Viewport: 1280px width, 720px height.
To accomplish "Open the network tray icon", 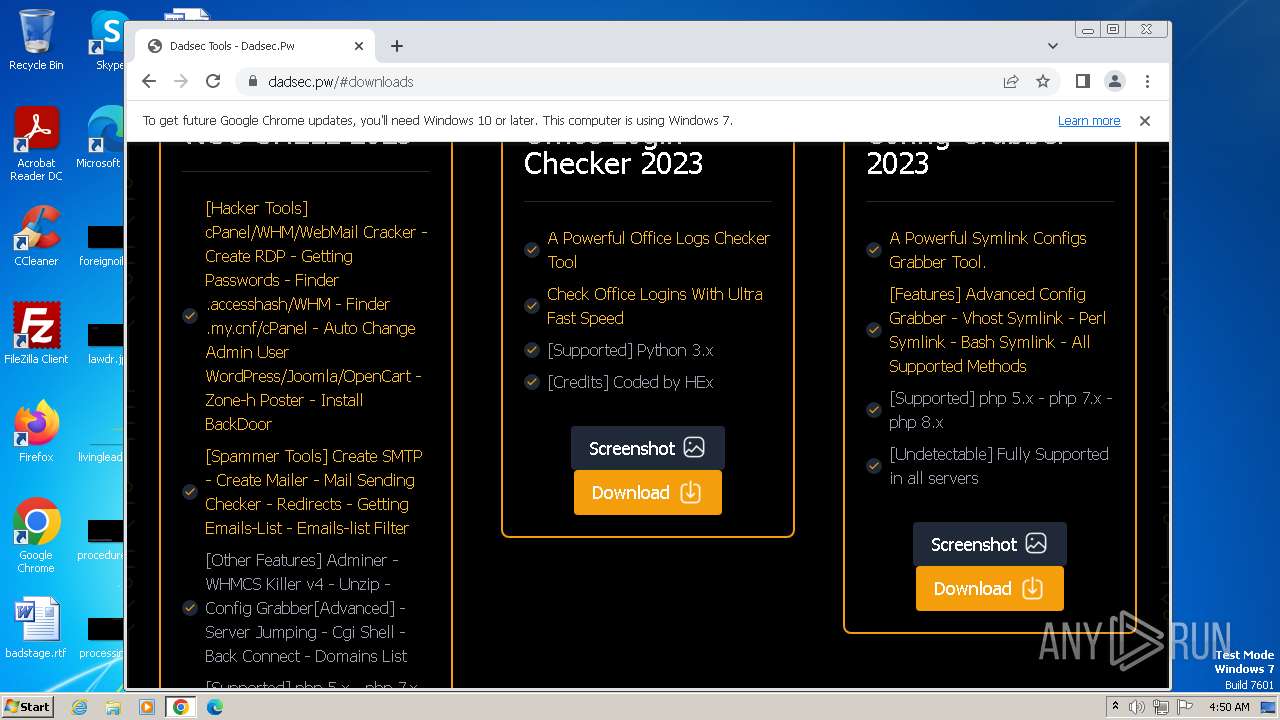I will 1161,707.
